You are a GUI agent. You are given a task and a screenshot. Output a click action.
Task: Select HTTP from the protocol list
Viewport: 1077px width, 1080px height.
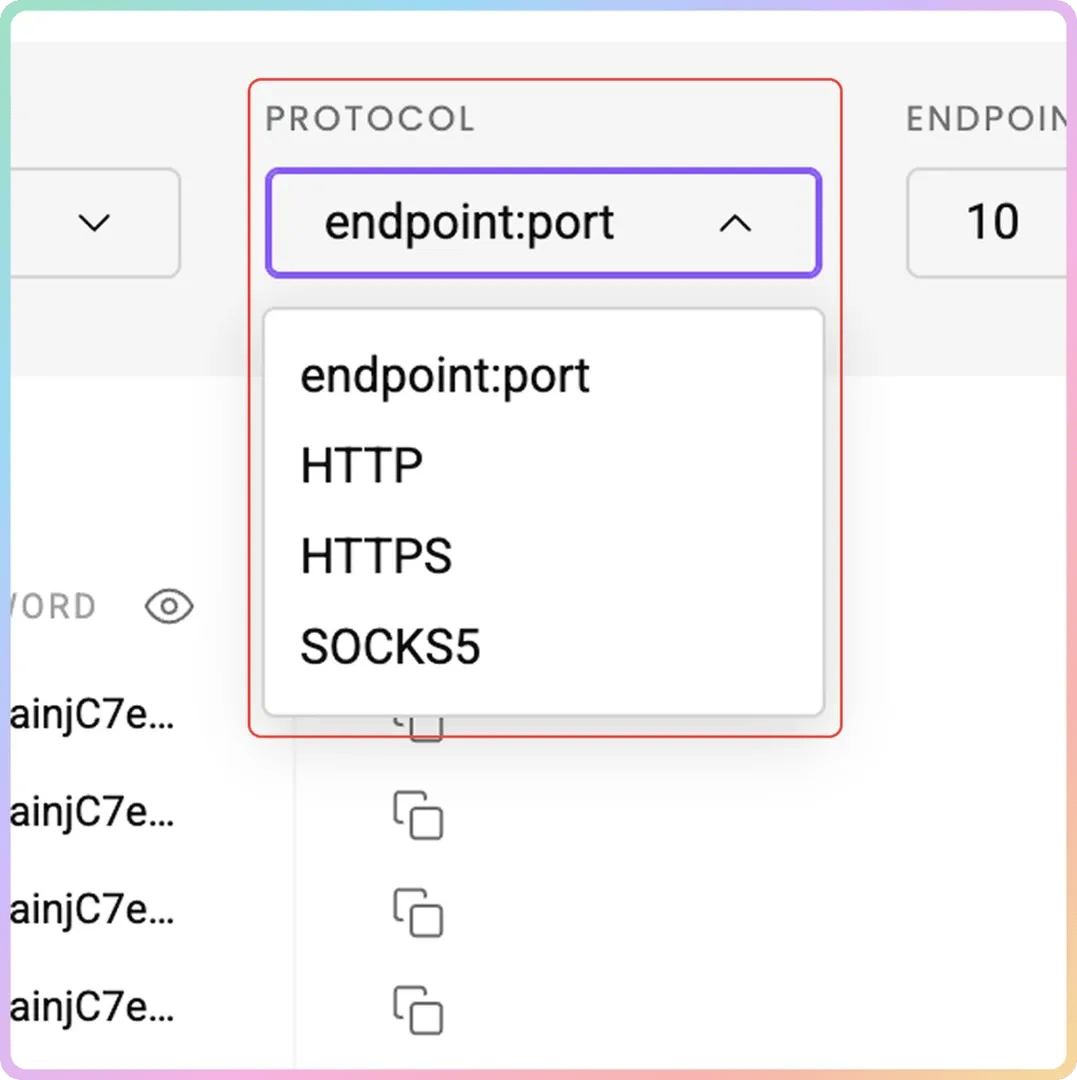click(362, 466)
